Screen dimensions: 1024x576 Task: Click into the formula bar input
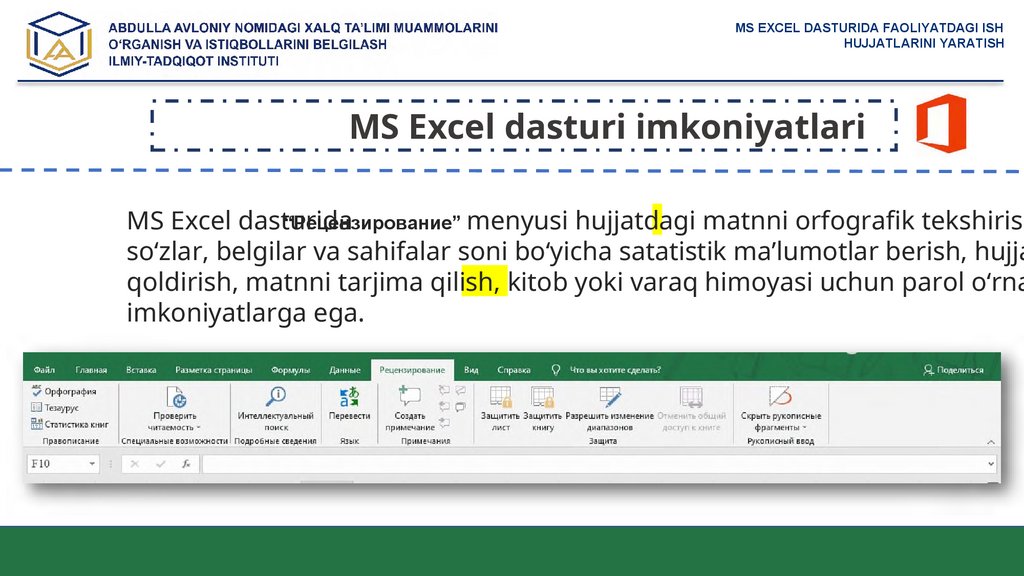click(598, 464)
